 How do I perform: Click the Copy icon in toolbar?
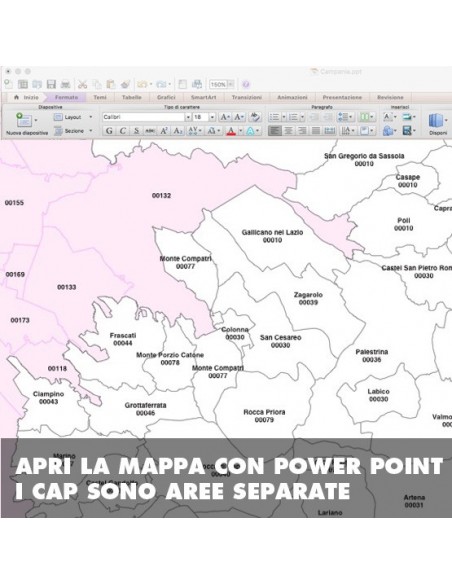[97, 85]
